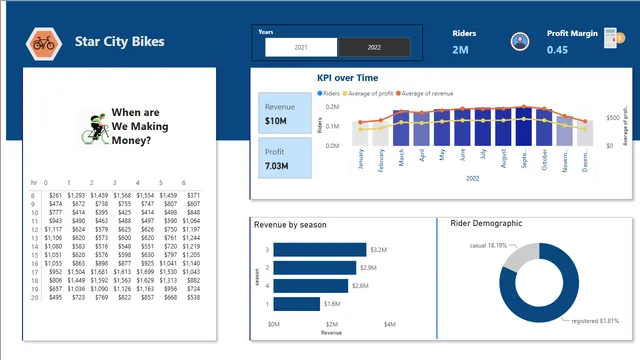
Task: Click the '2022' axis label under the months
Action: tap(472, 178)
